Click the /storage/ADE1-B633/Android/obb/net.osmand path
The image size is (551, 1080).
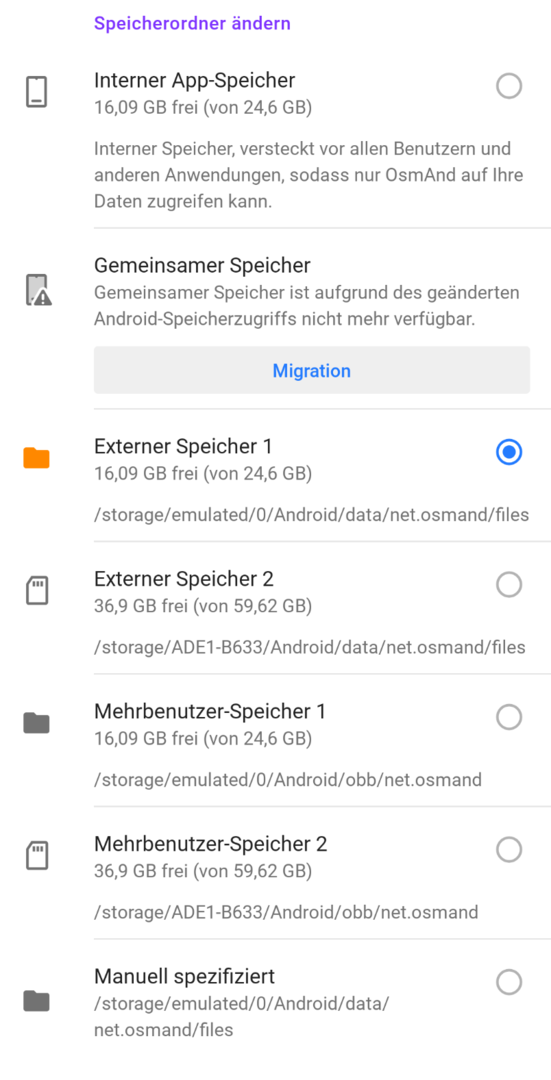pyautogui.click(x=287, y=913)
